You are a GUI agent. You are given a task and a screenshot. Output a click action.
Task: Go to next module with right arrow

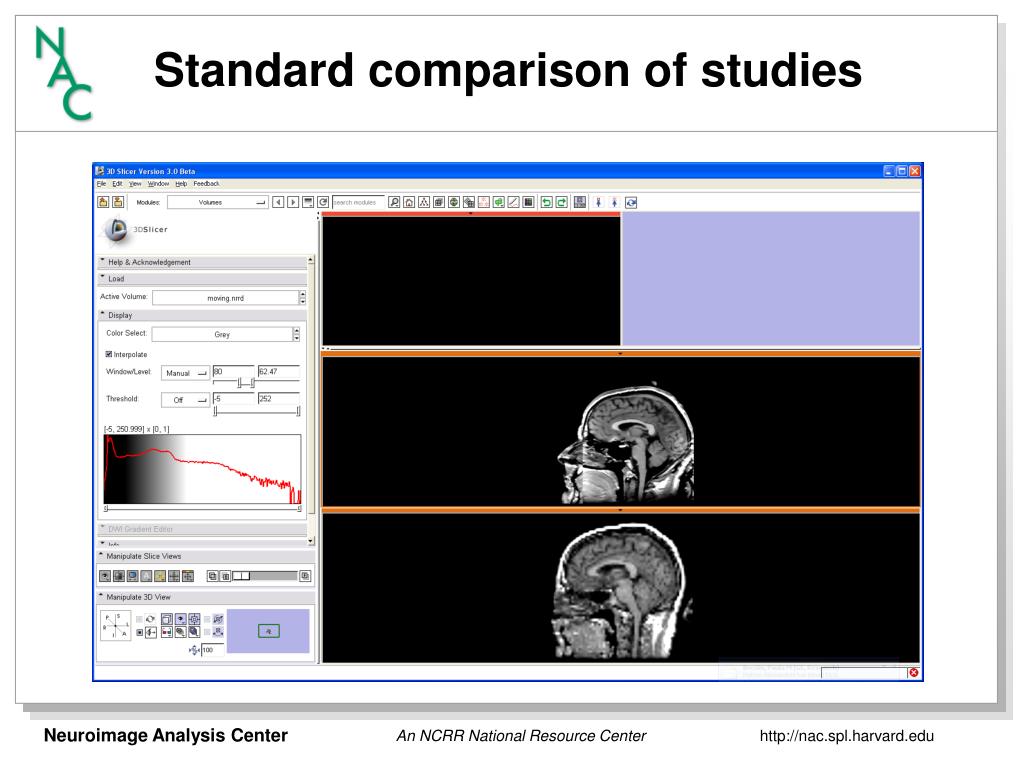click(x=293, y=202)
